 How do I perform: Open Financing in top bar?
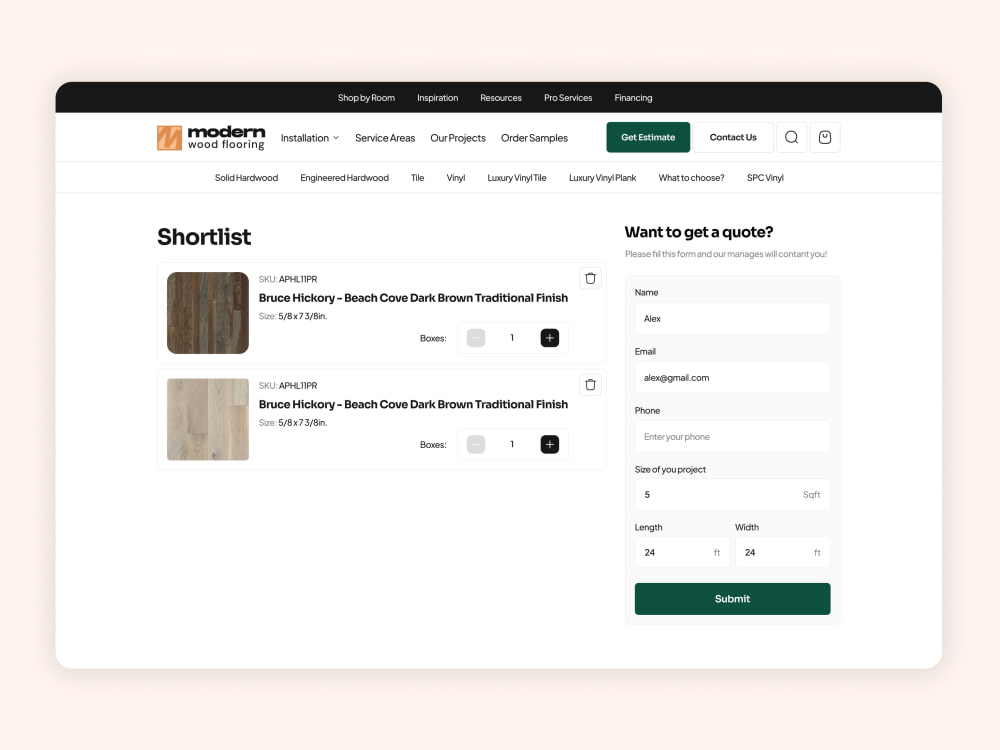(x=633, y=98)
